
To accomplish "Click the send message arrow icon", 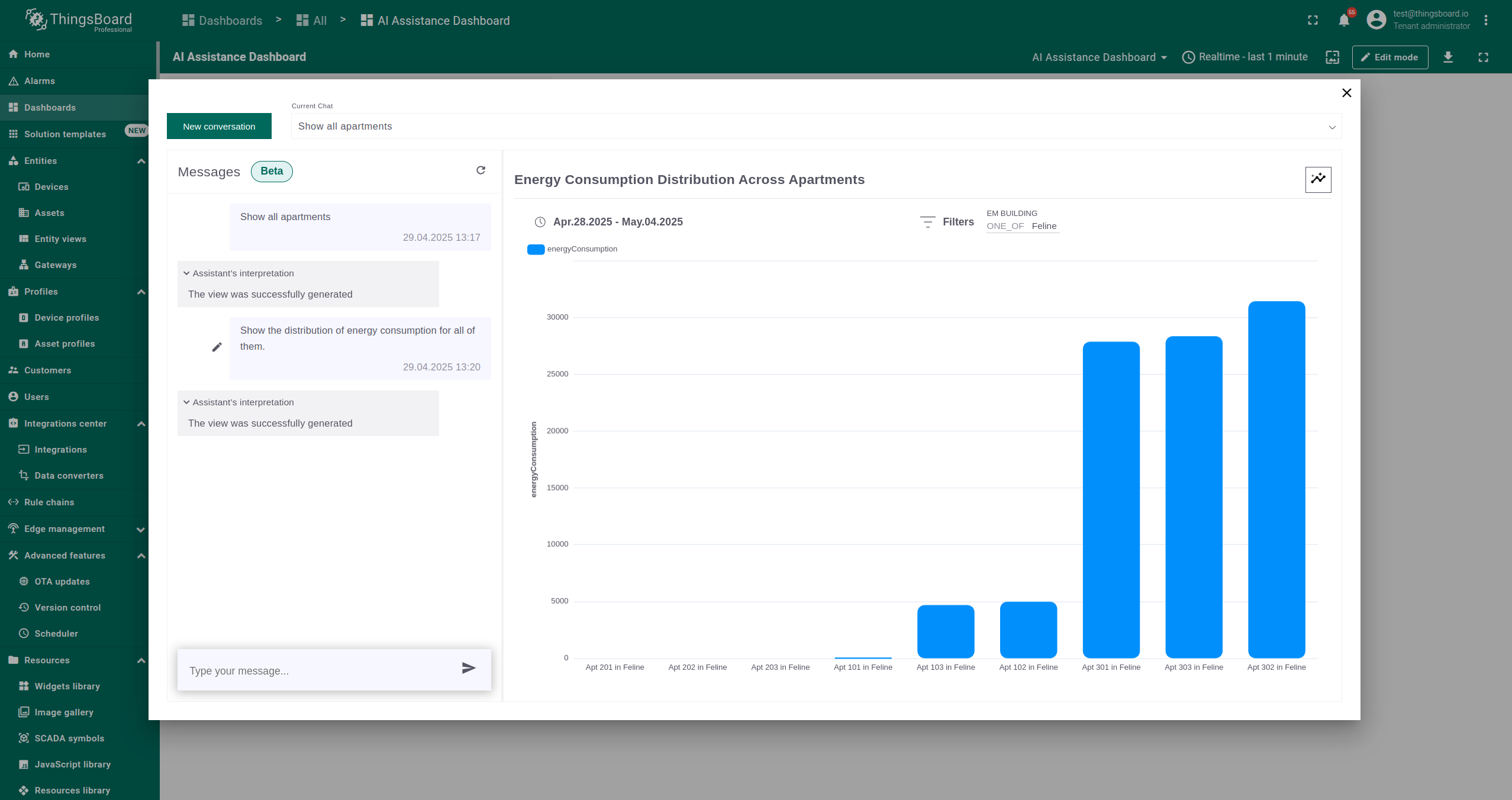I will tap(468, 668).
